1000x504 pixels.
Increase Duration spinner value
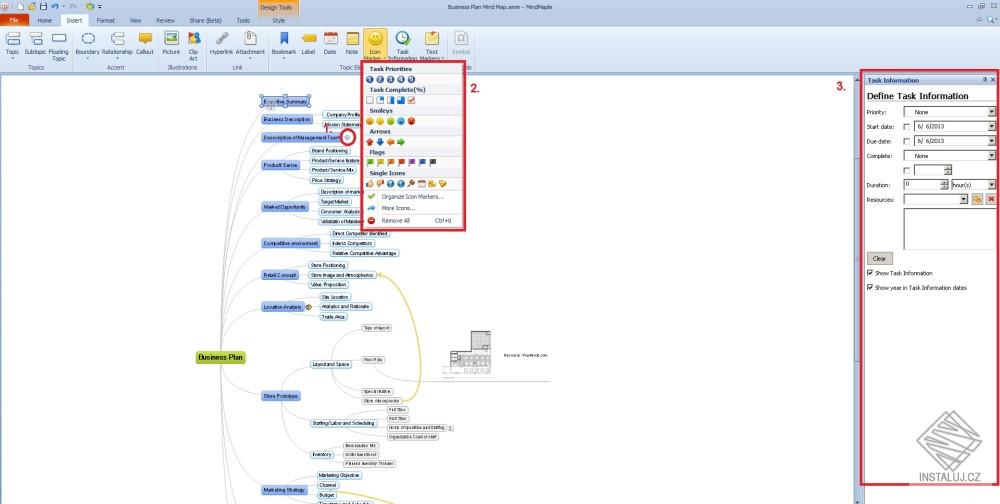click(945, 182)
